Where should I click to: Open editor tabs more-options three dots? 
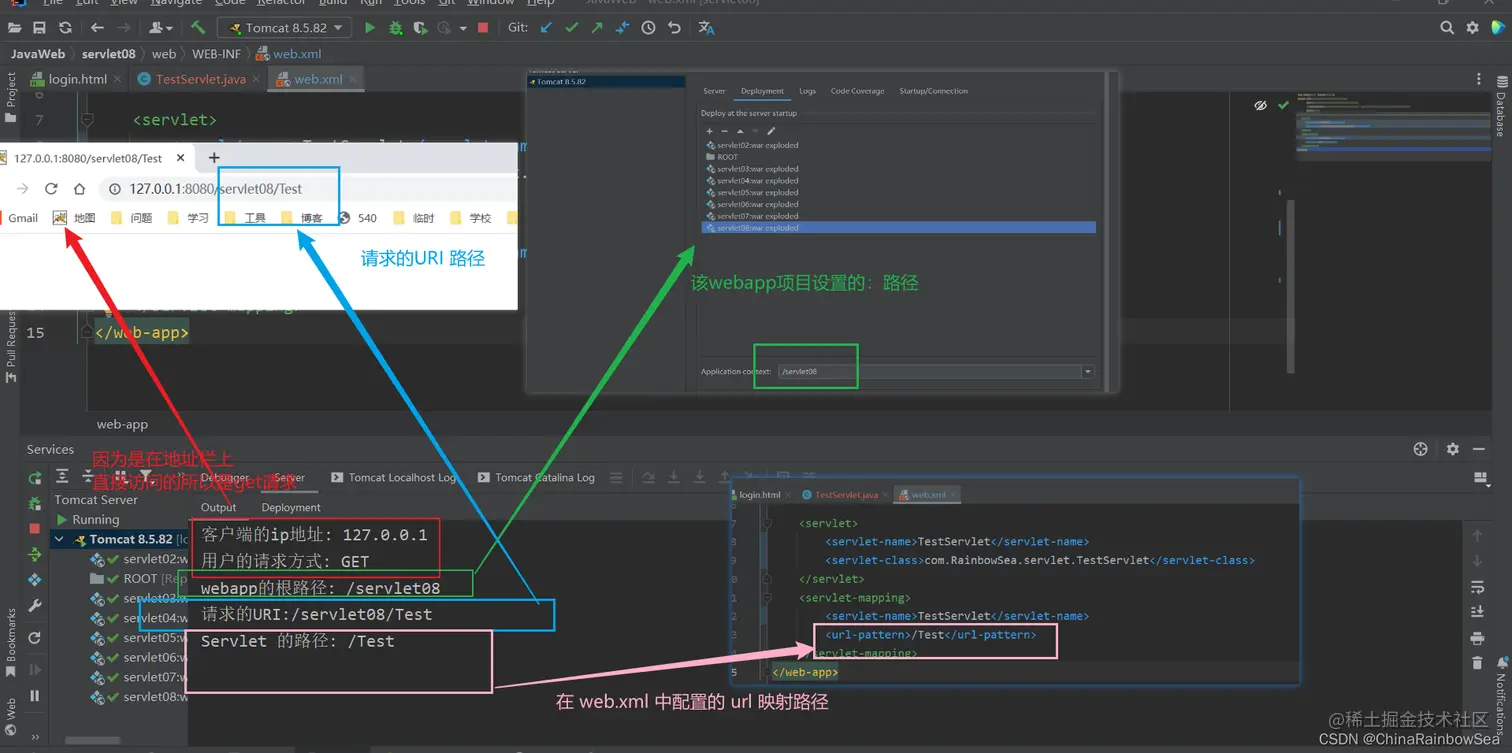1479,79
